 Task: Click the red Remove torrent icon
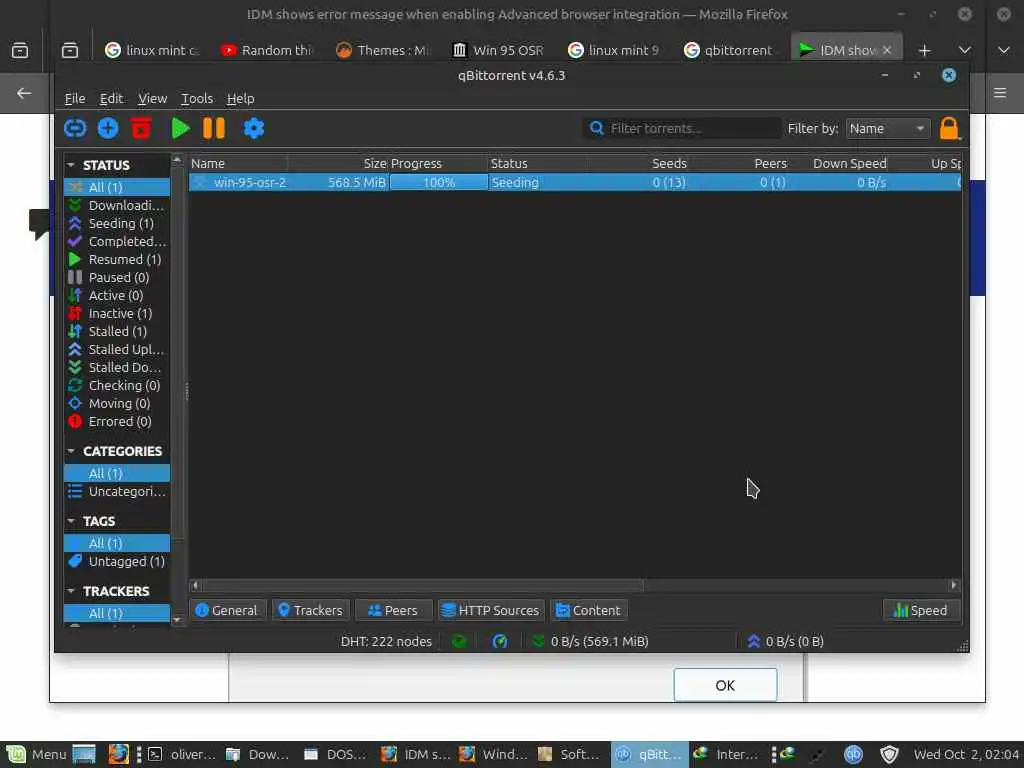[141, 128]
